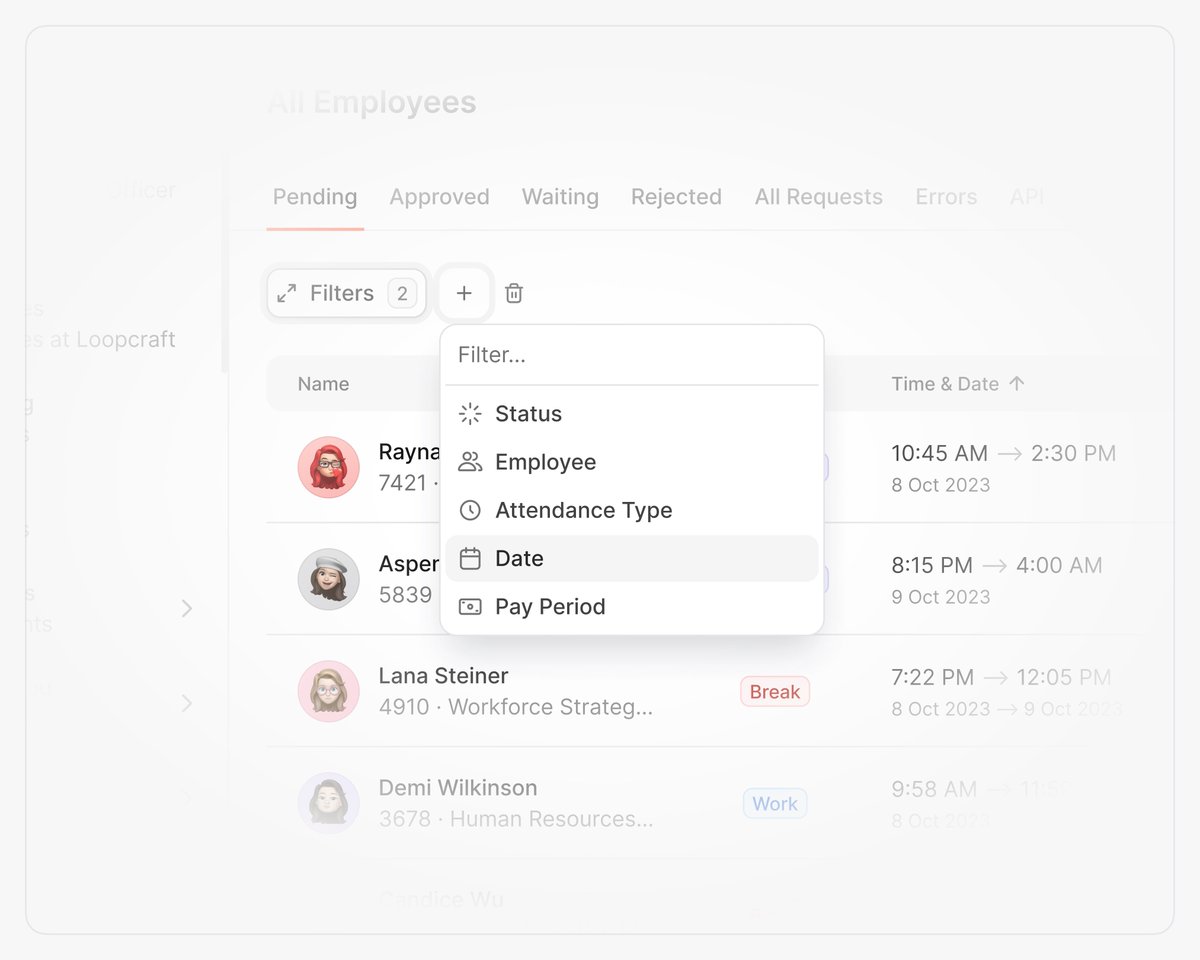The height and width of the screenshot is (960, 1200).
Task: Click the trash icon to clear filters
Action: (513, 293)
